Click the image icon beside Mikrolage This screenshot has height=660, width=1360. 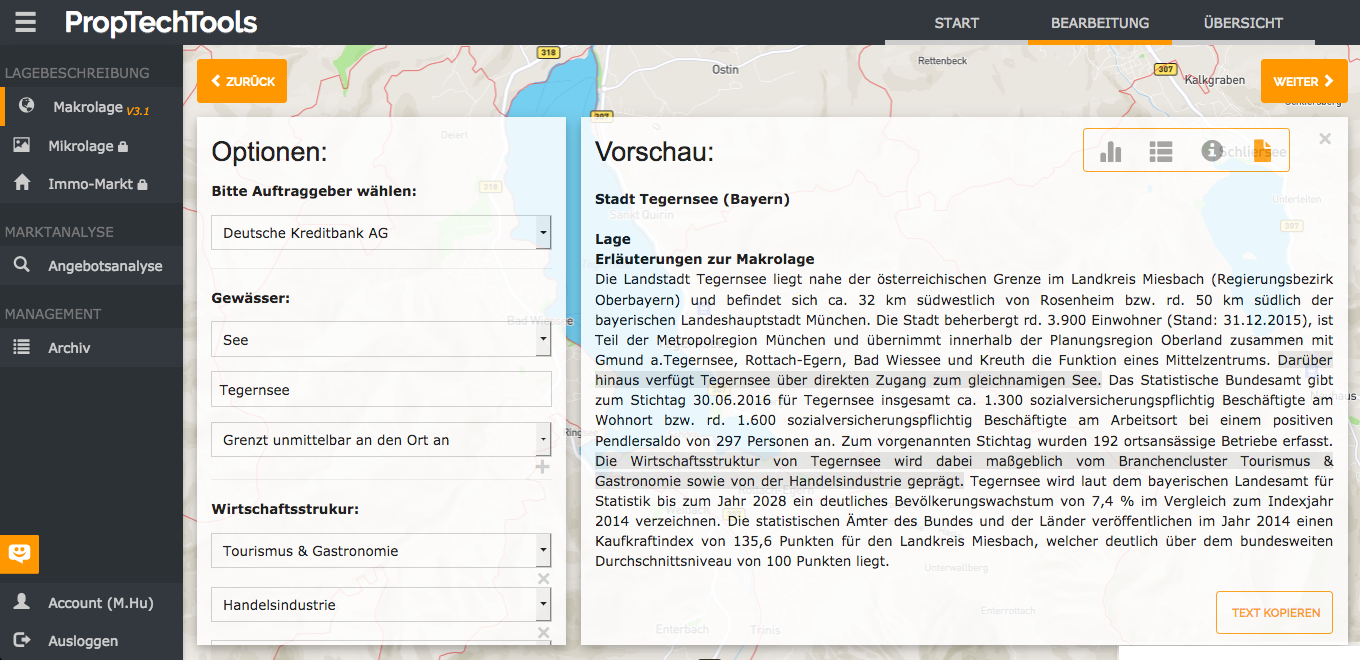point(21,145)
